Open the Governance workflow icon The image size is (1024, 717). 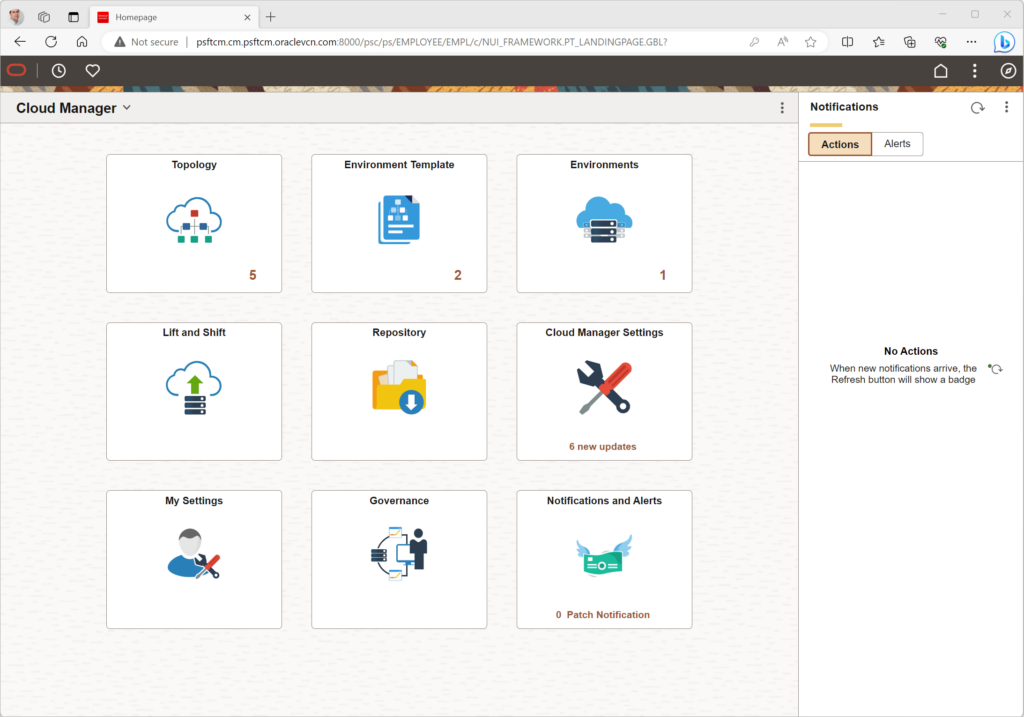click(399, 554)
